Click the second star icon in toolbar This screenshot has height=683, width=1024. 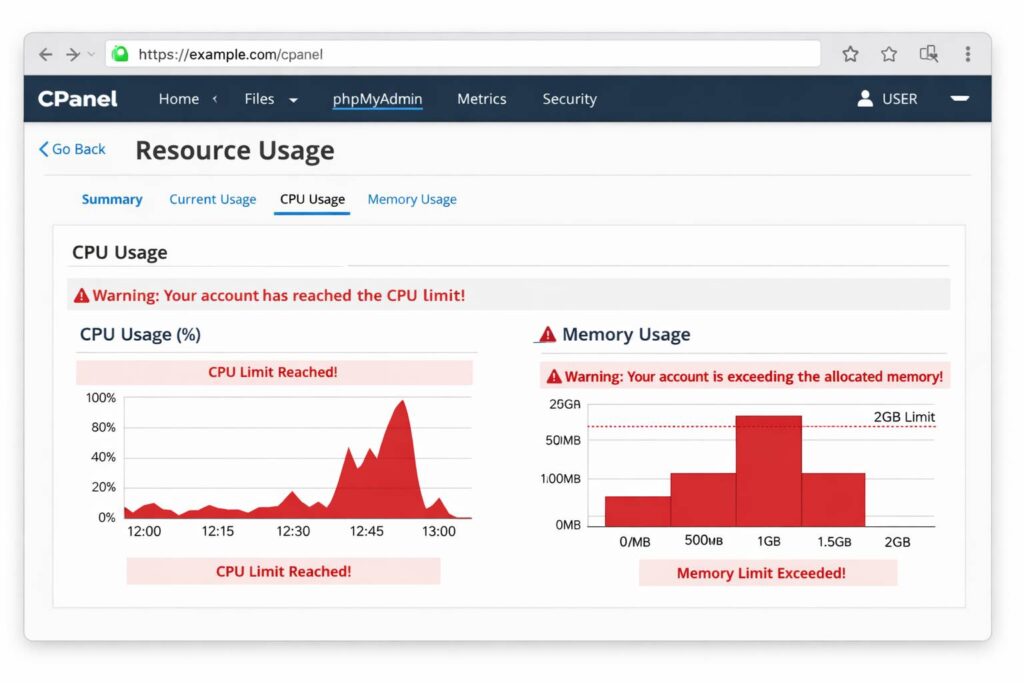pos(888,54)
